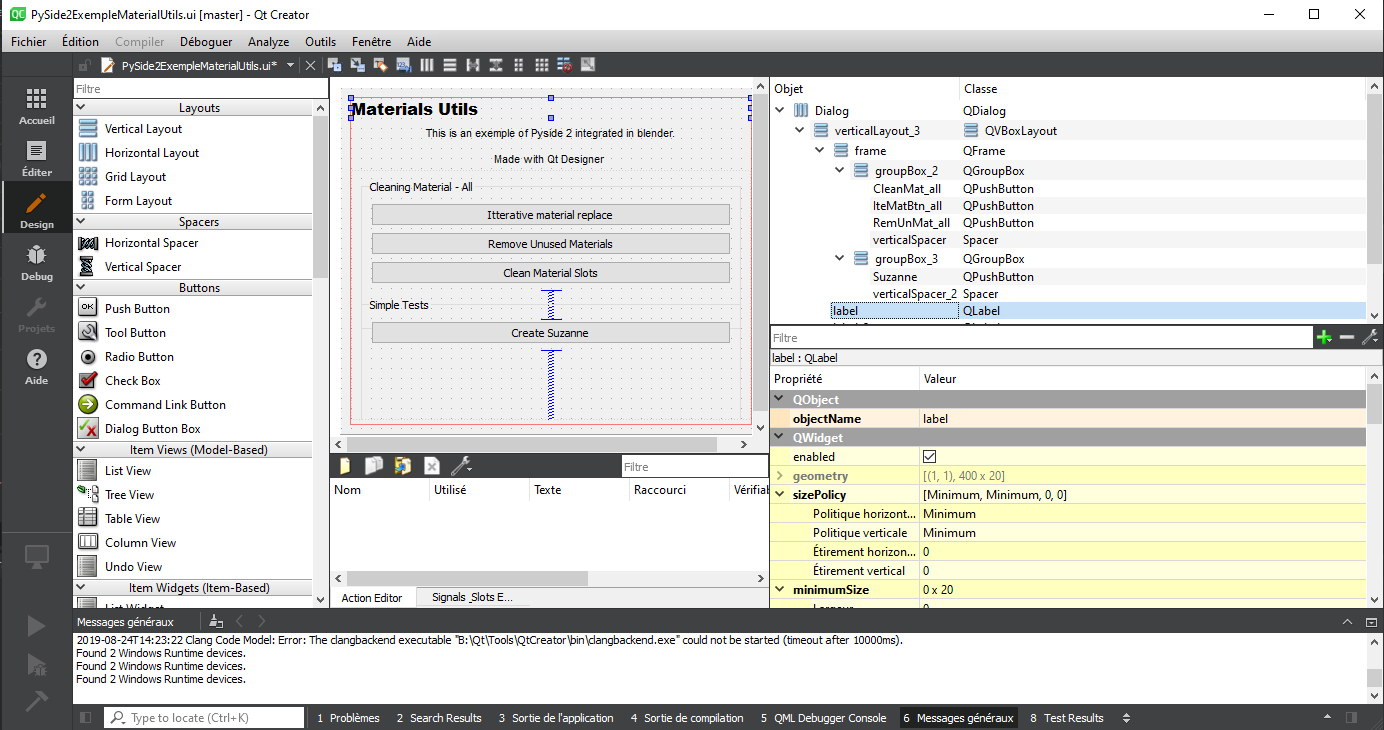This screenshot has height=730, width=1384.
Task: Collapse the frame node
Action: [820, 151]
